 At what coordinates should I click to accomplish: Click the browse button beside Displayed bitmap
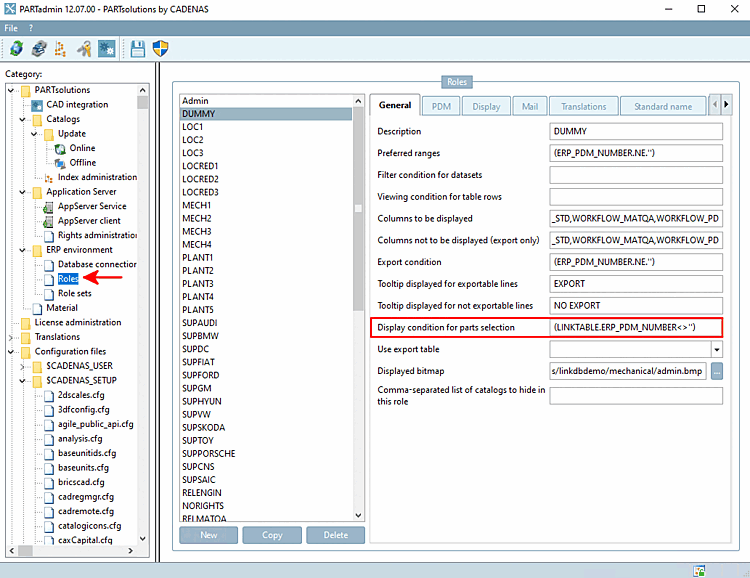(717, 371)
